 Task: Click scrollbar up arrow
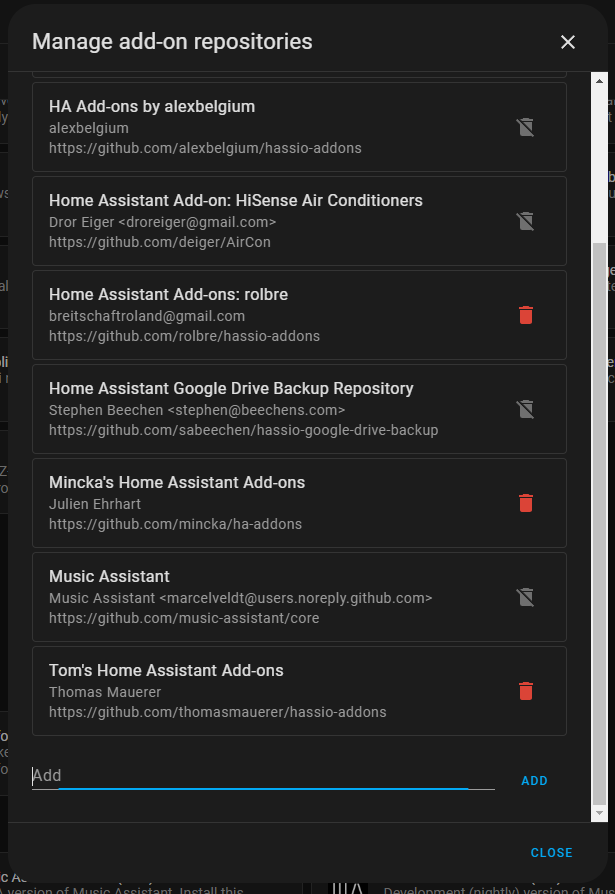(x=599, y=81)
